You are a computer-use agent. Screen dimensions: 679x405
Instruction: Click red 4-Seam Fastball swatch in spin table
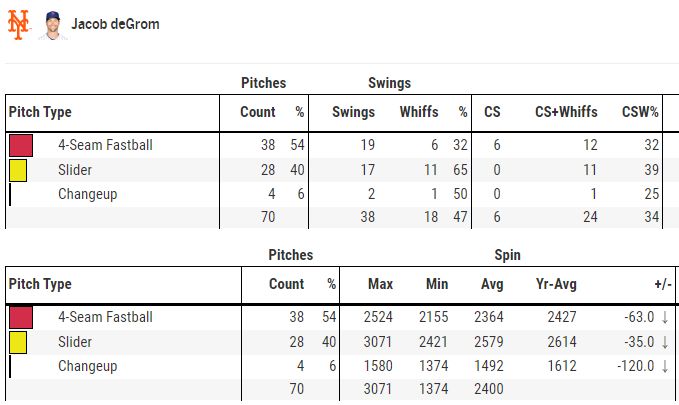[x=21, y=317]
